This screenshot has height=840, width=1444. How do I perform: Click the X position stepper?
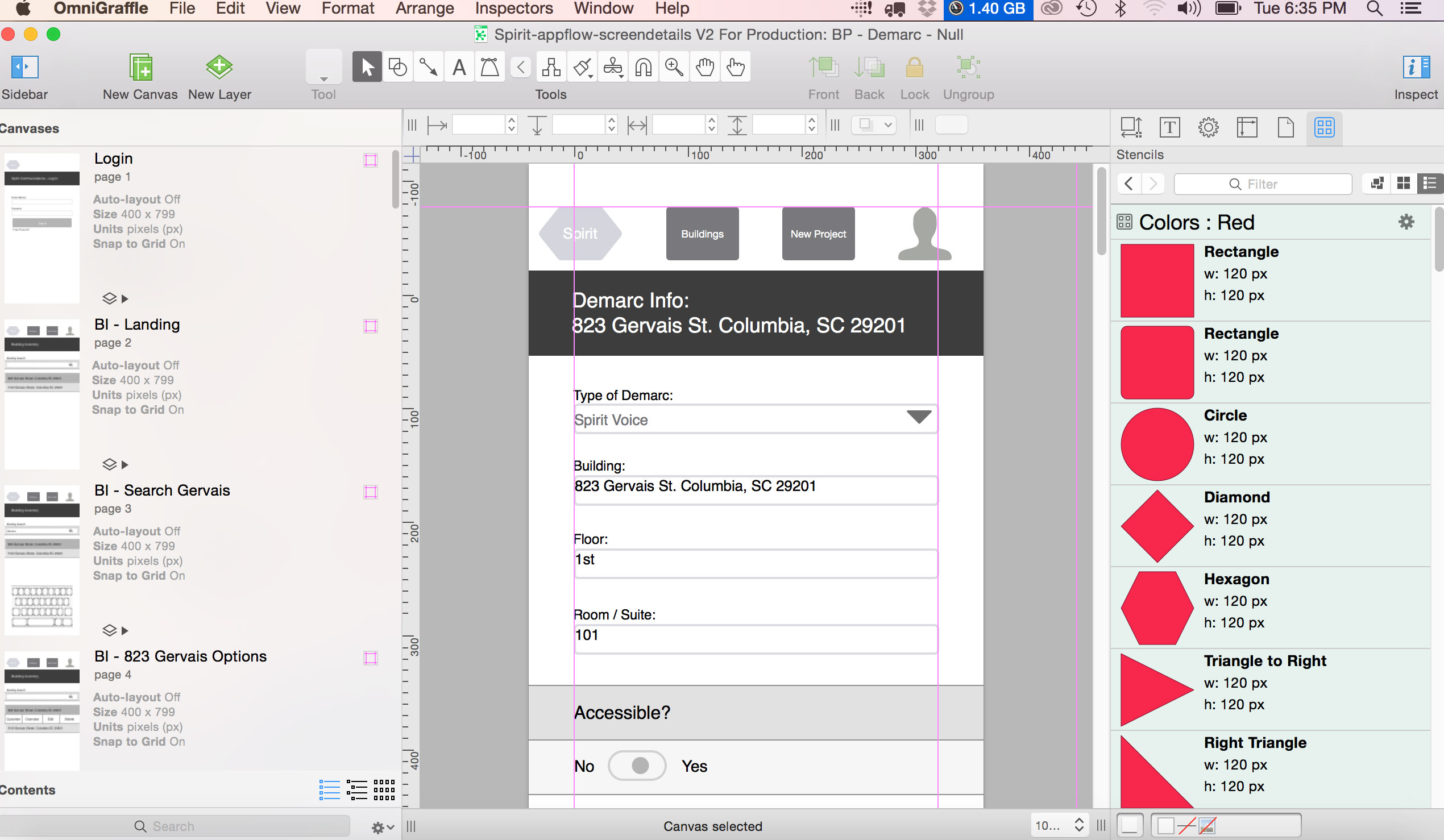coord(512,124)
